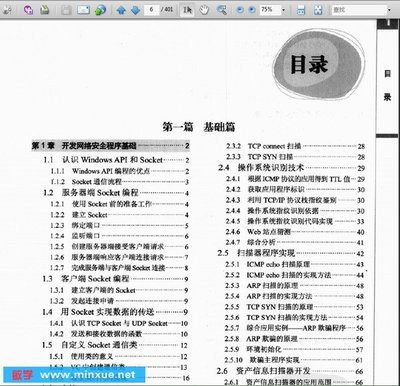Open the find box dropdown arrow
The image size is (400, 386).
click(389, 10)
